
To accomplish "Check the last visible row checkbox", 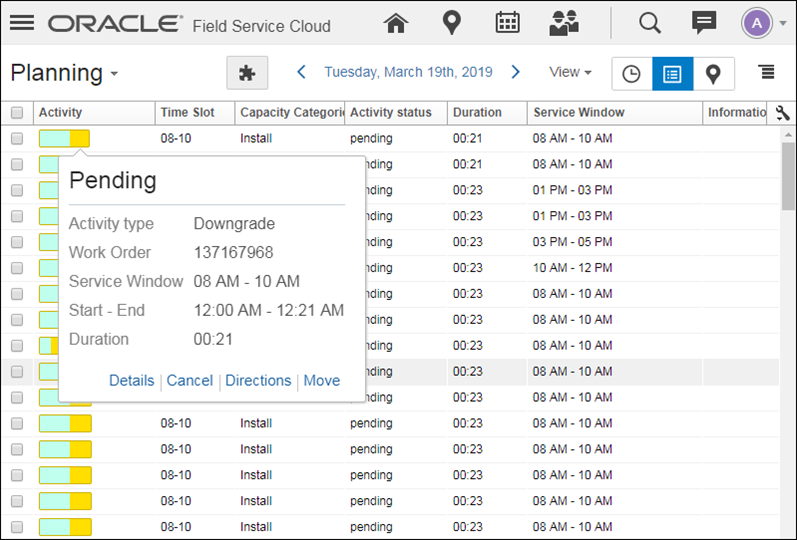I will click(17, 527).
